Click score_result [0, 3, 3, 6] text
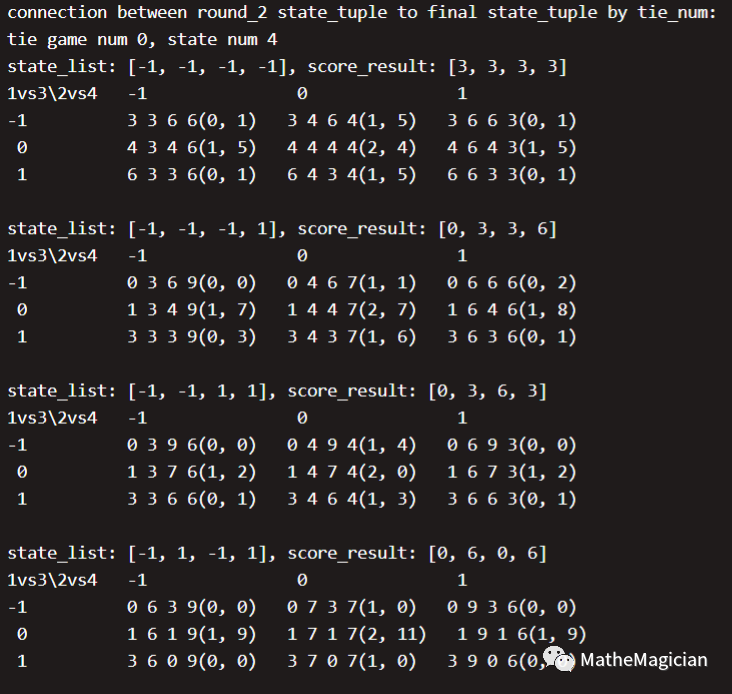Image resolution: width=732 pixels, height=694 pixels. tap(427, 229)
